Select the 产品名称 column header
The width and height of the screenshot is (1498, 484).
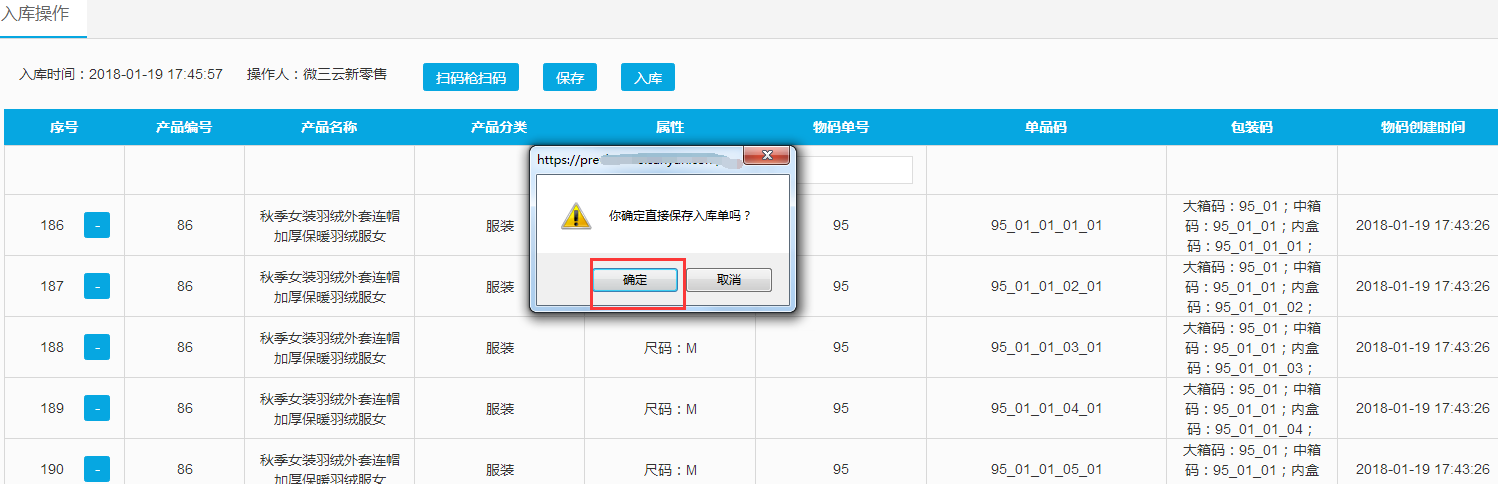329,127
